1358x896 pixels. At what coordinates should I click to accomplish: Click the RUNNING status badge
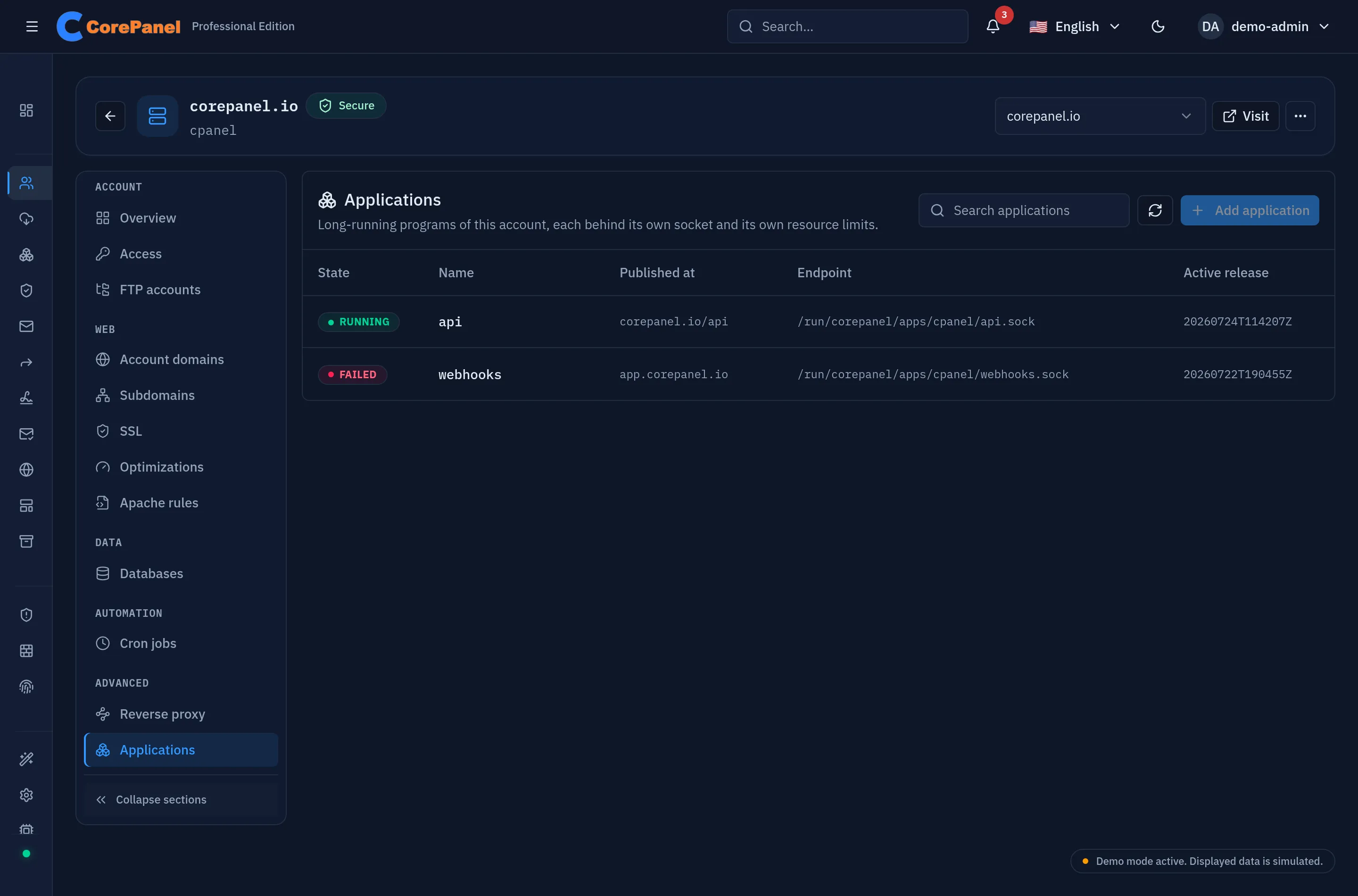pos(358,322)
